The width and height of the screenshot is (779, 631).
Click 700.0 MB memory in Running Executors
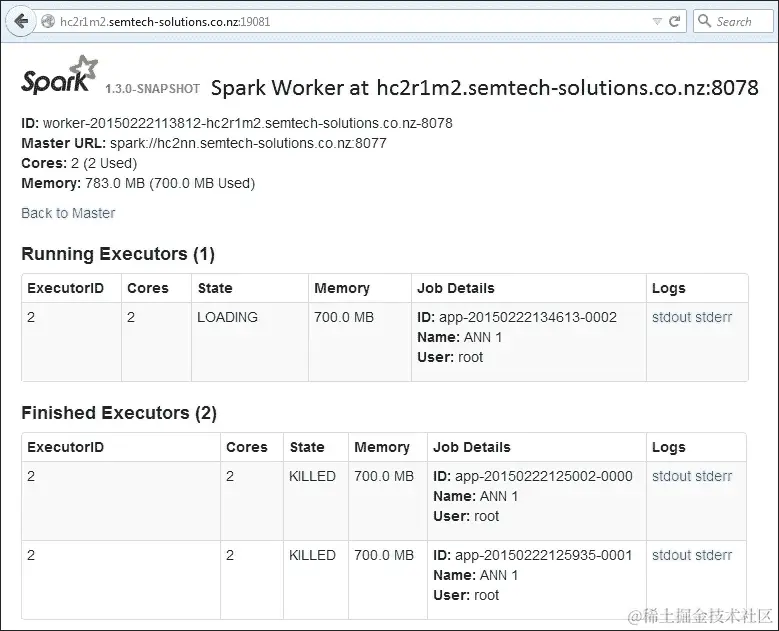point(344,317)
